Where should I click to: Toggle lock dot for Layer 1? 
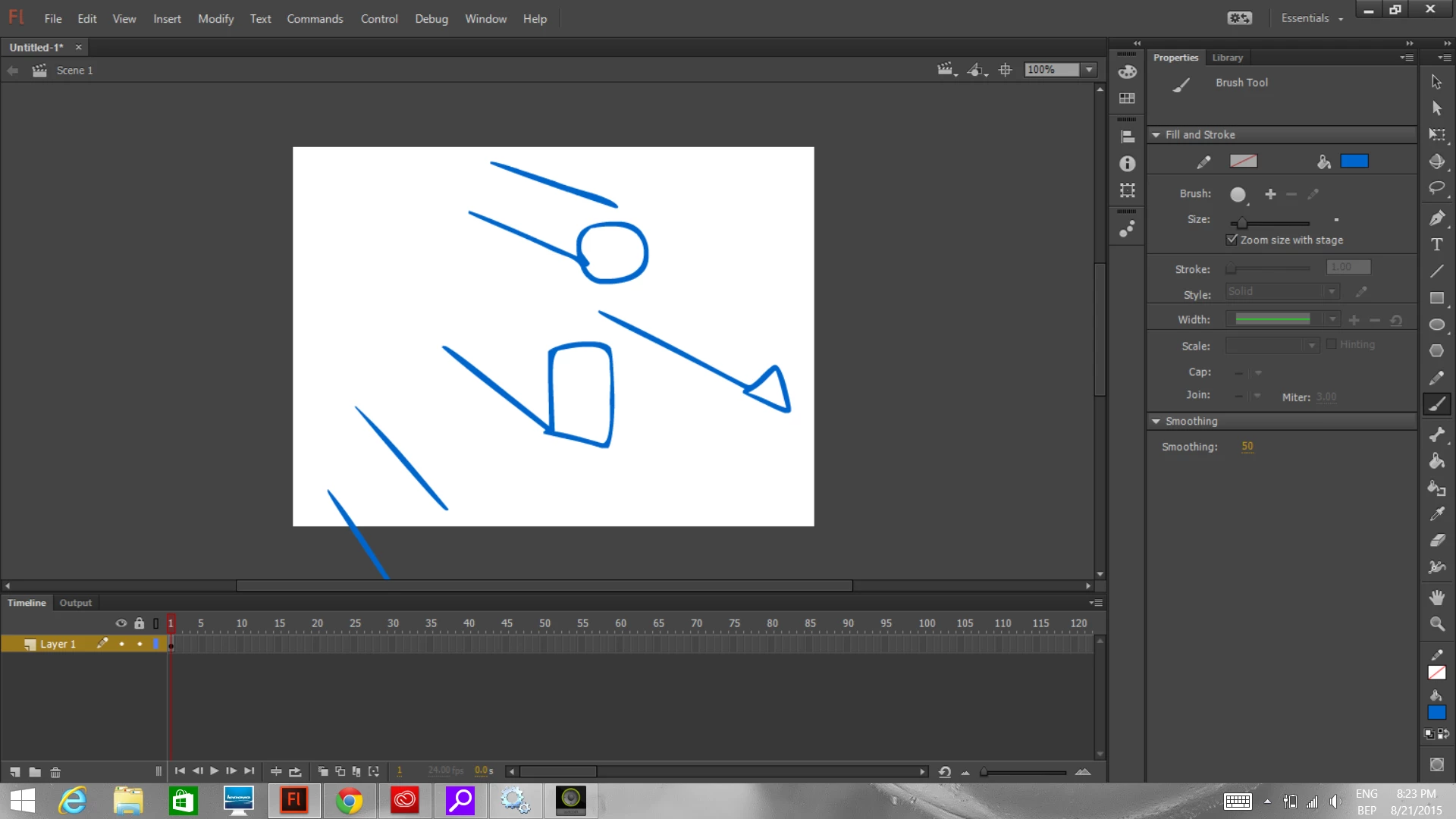(140, 644)
